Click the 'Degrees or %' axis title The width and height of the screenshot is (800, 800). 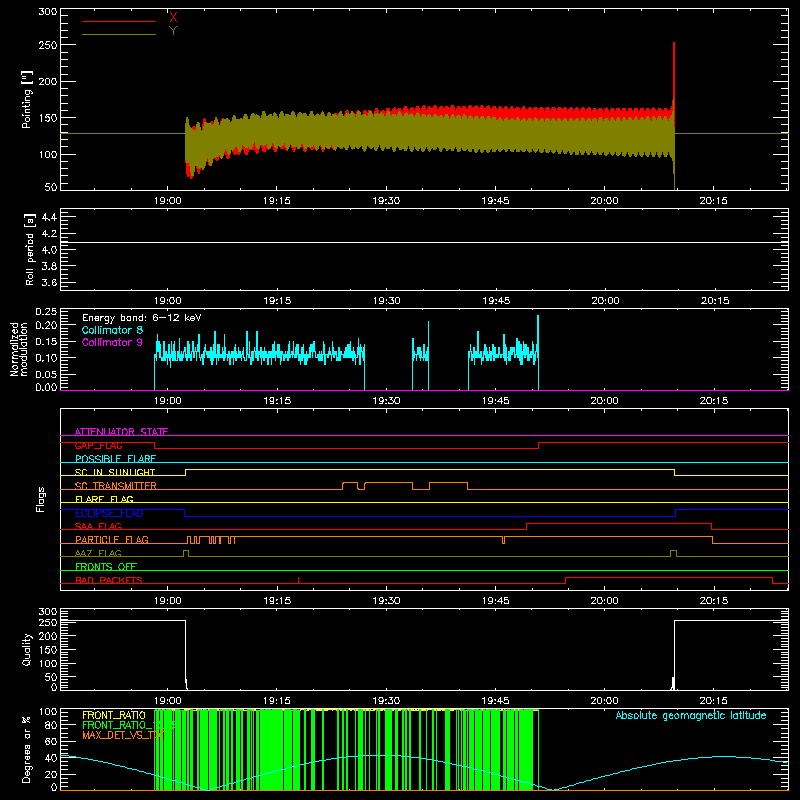[x=27, y=749]
